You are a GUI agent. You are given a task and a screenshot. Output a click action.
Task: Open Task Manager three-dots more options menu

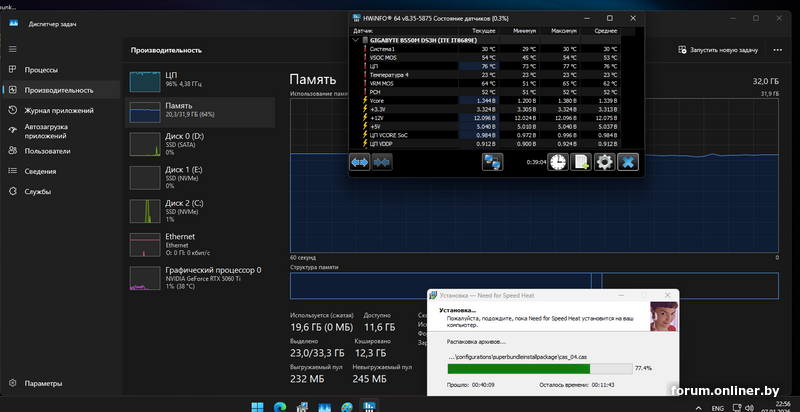pos(783,48)
